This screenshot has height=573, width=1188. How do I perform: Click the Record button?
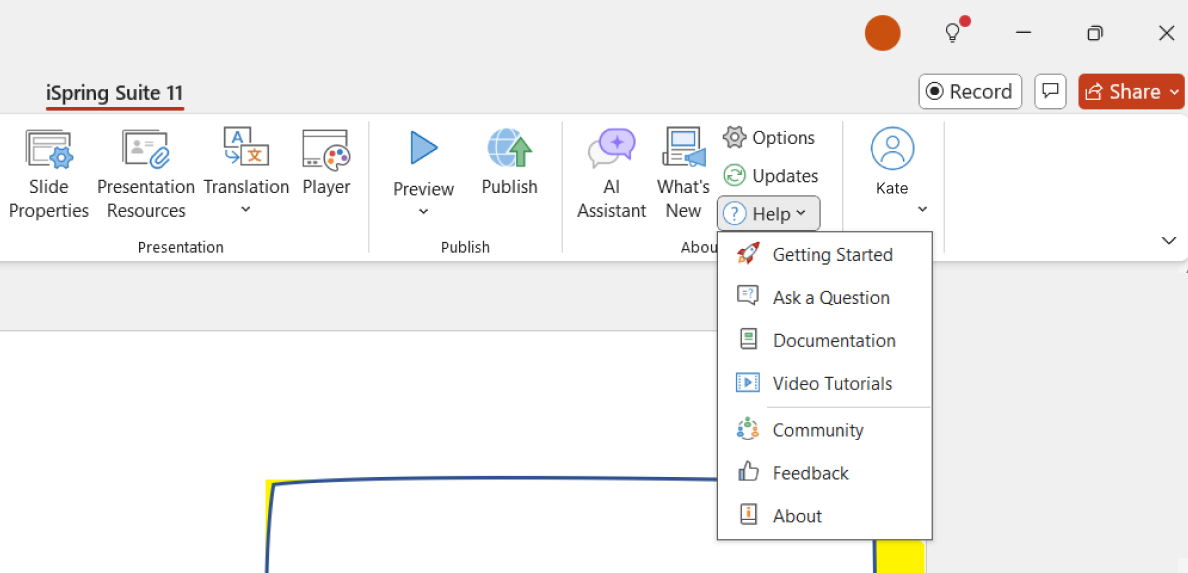point(970,92)
